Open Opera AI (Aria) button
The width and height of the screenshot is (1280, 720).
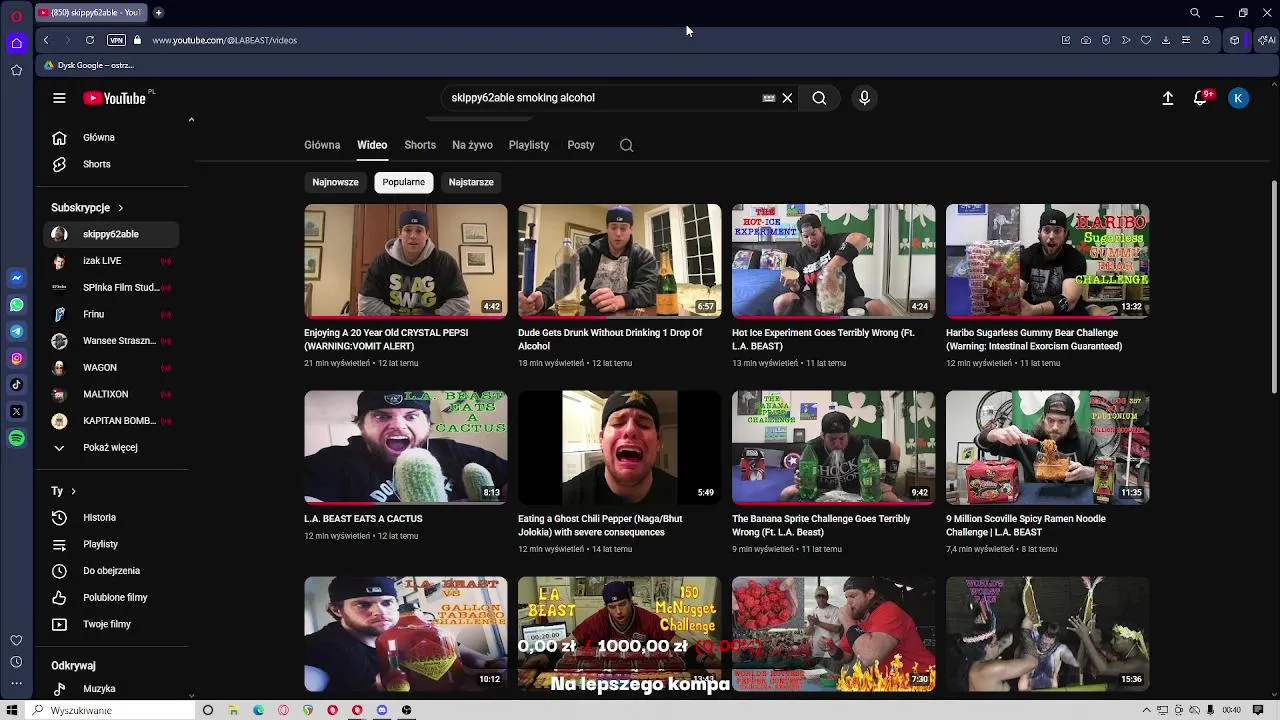1267,40
